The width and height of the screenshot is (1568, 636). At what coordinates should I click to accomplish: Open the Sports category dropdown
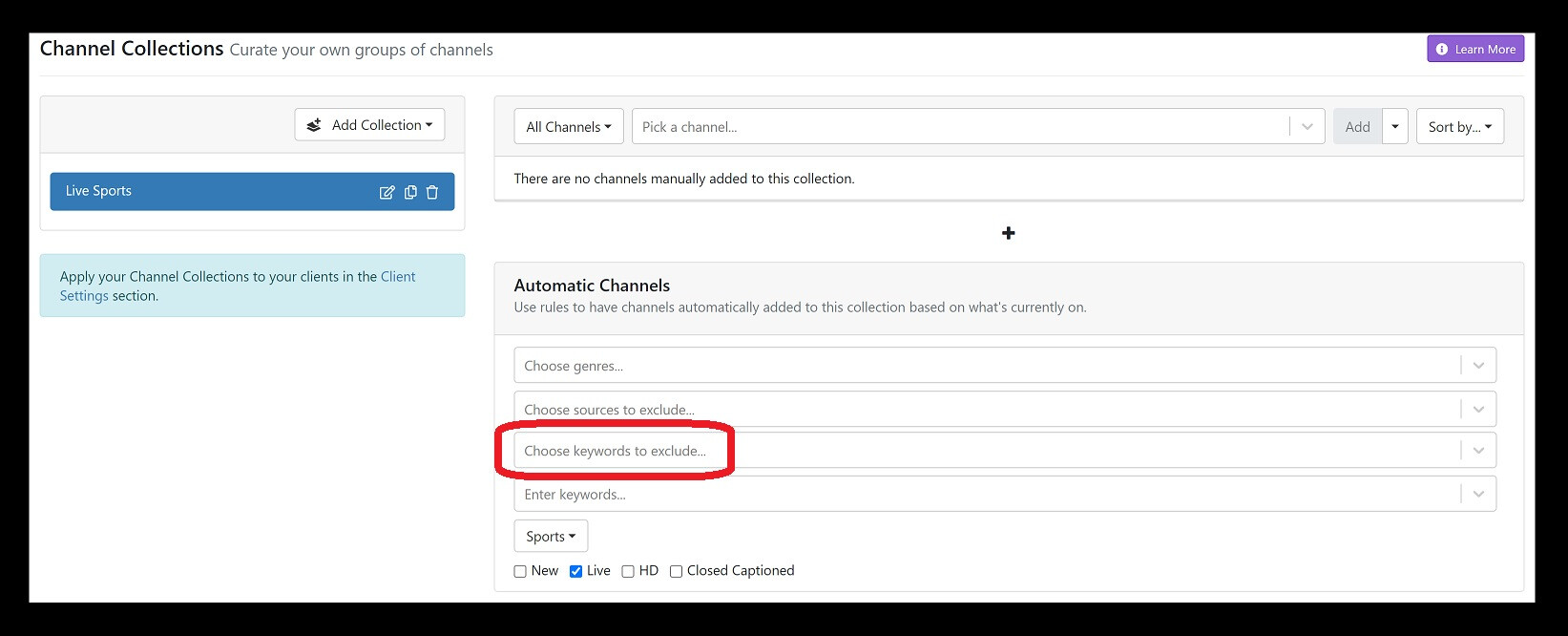(551, 537)
